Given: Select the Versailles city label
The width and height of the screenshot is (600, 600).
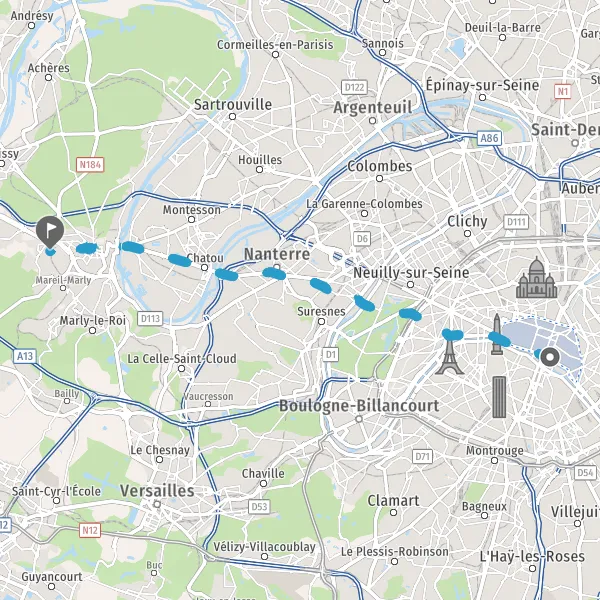Looking at the screenshot, I should pos(157,491).
